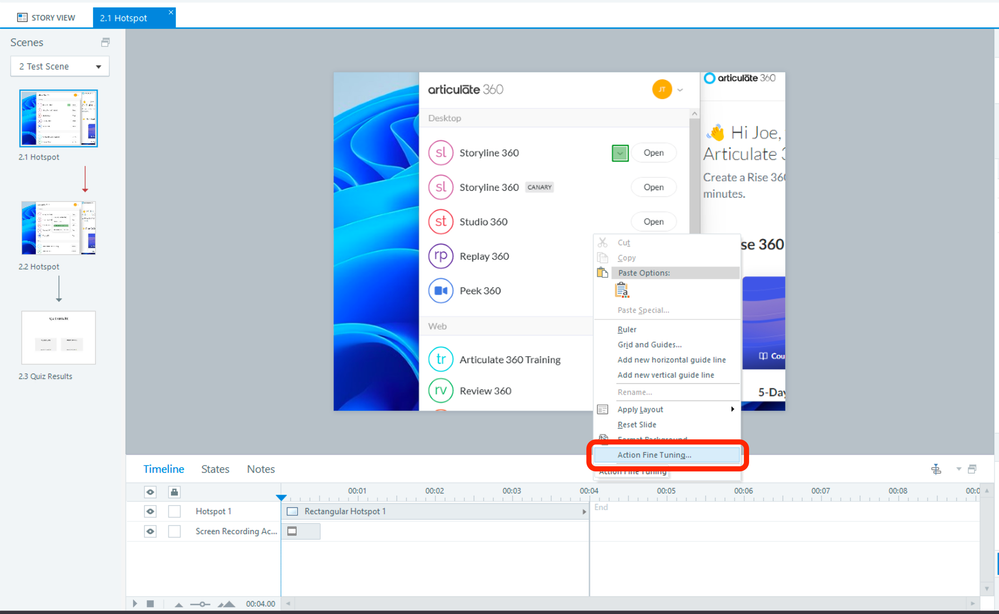999x614 pixels.
Task: Click the timeline zoom slider handle
Action: (202, 604)
